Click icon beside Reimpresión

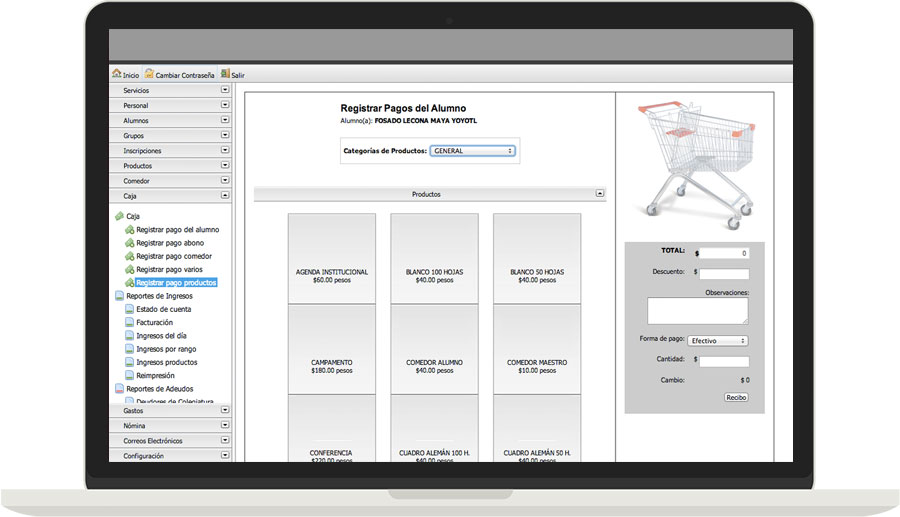(130, 375)
